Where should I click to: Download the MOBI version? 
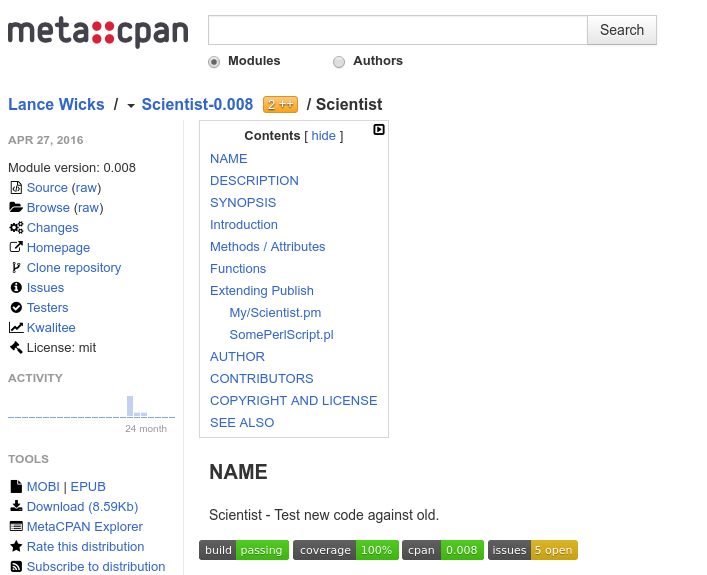pyautogui.click(x=43, y=487)
